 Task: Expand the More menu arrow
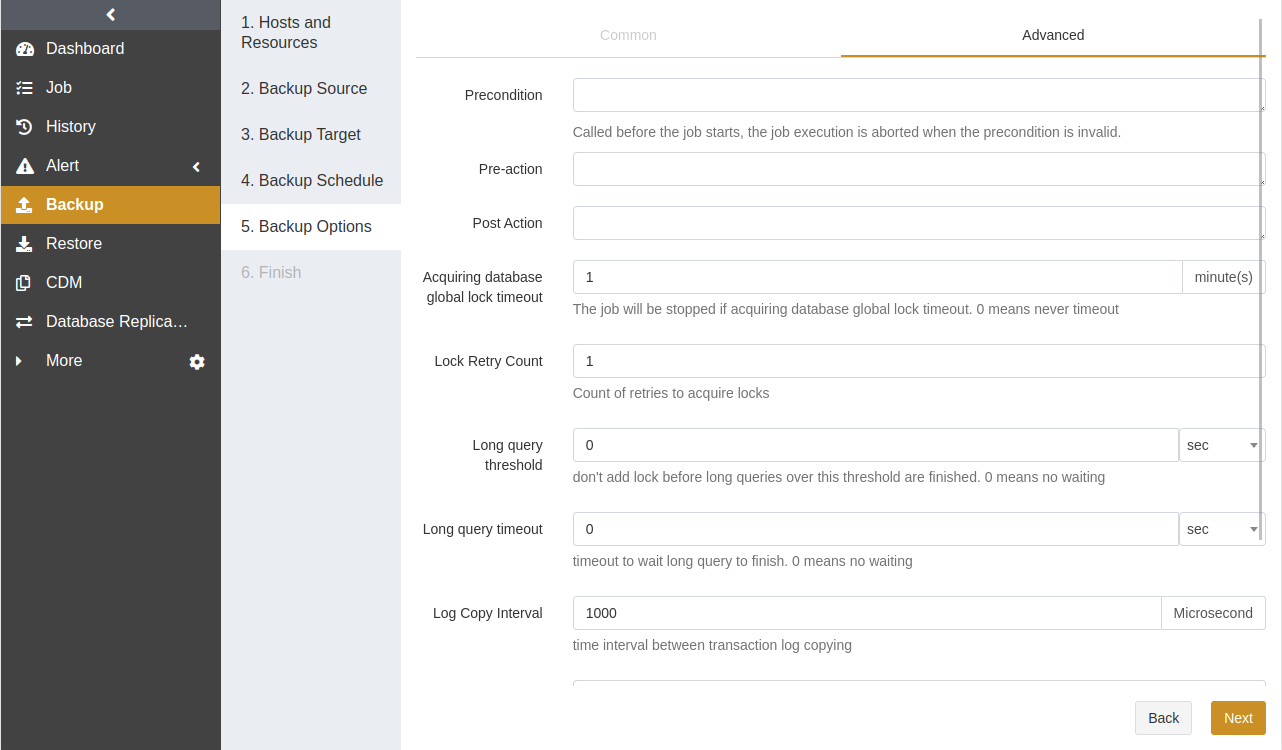18,361
